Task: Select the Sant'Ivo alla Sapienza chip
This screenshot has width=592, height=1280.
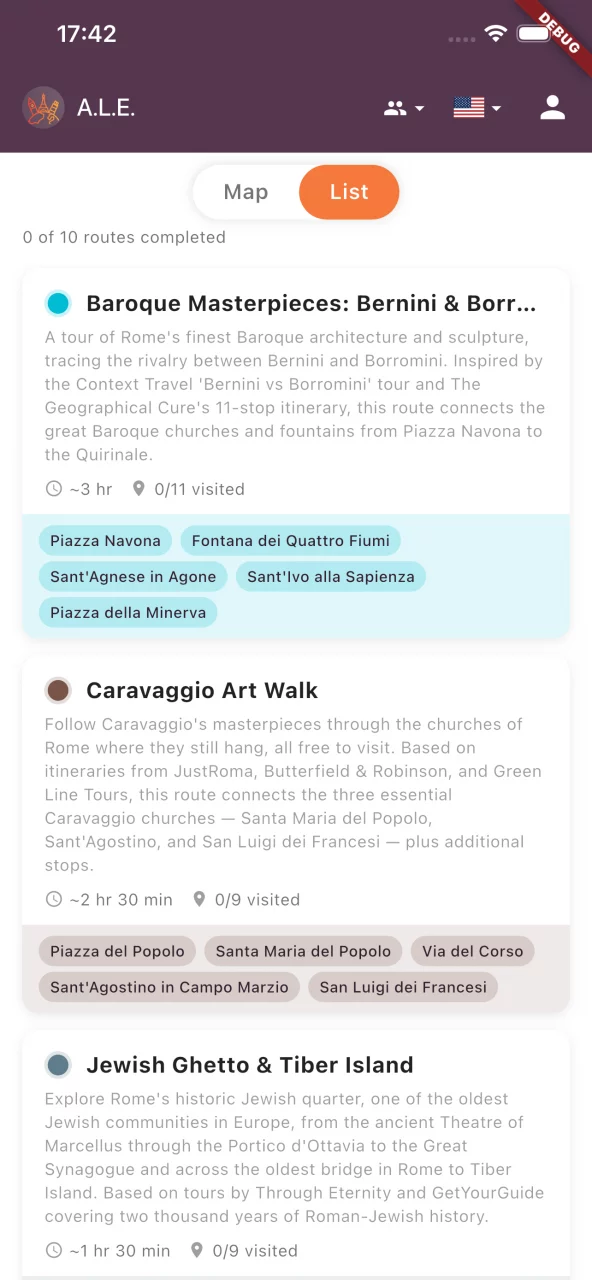Action: pos(331,577)
